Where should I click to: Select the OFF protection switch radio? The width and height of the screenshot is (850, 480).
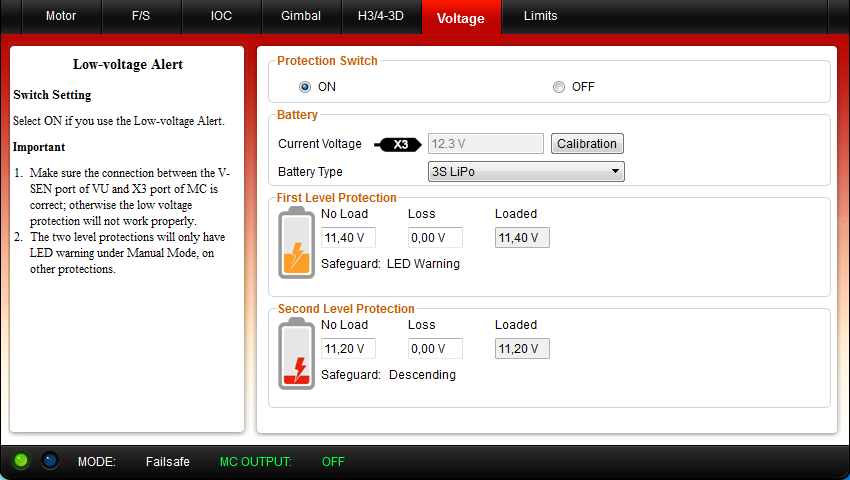559,87
